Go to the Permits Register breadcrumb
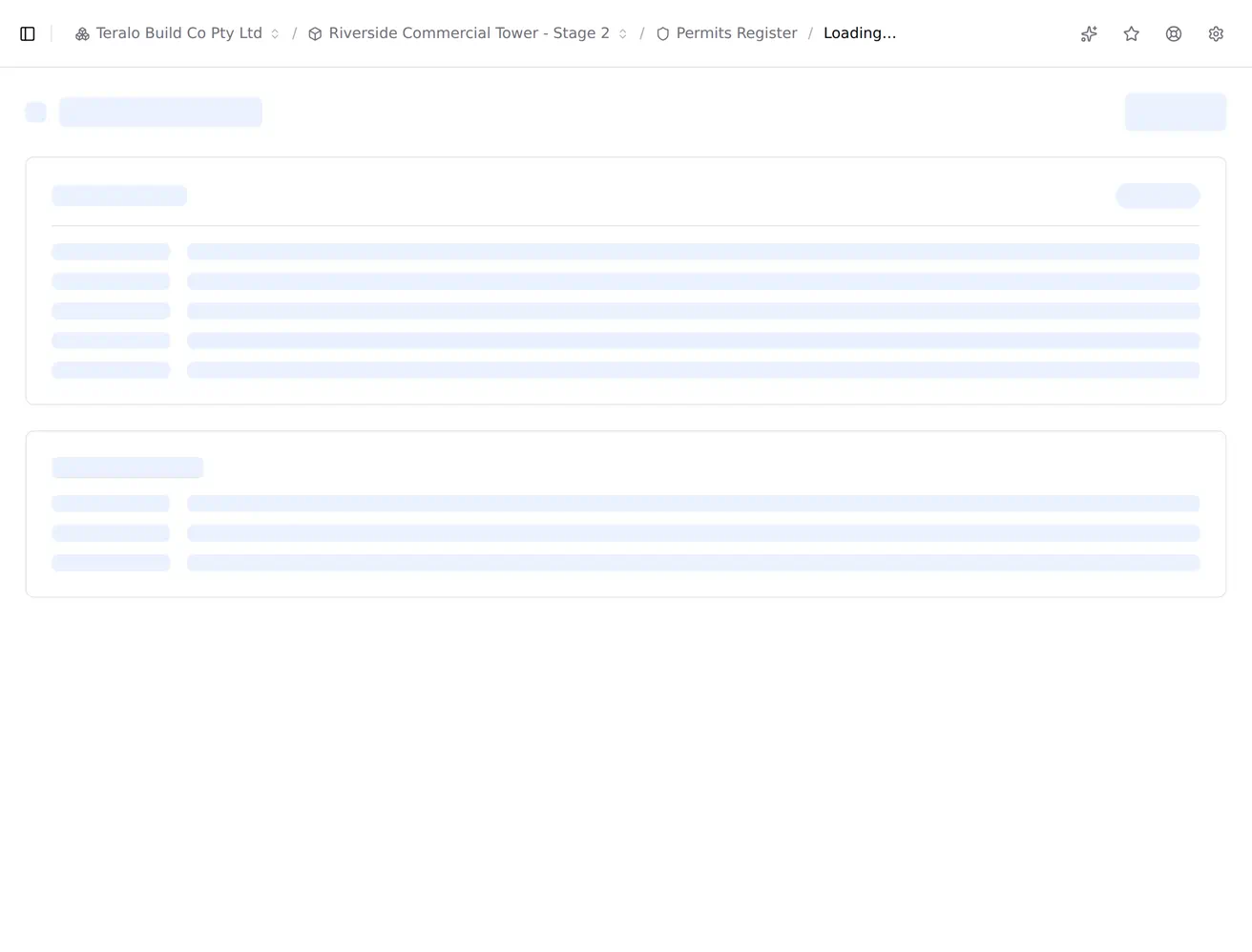1252x952 pixels. (x=726, y=33)
